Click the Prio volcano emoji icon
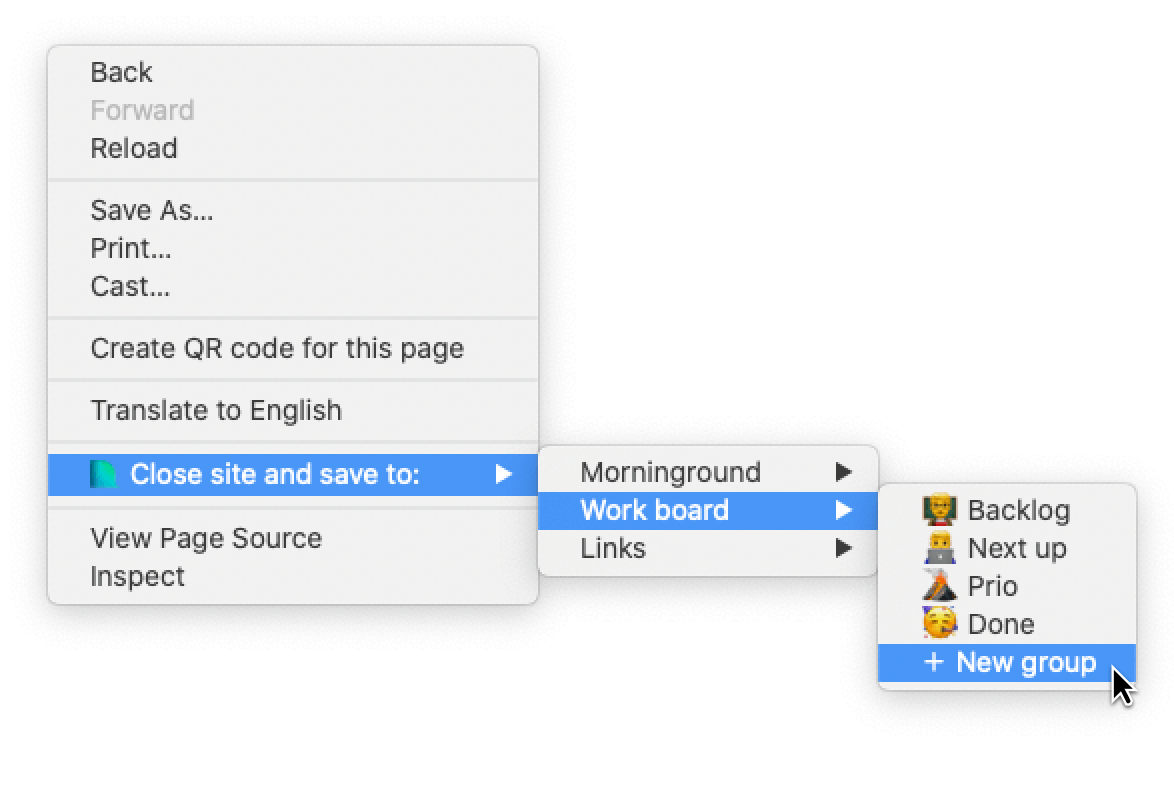Viewport: 1174px width, 808px height. [939, 586]
